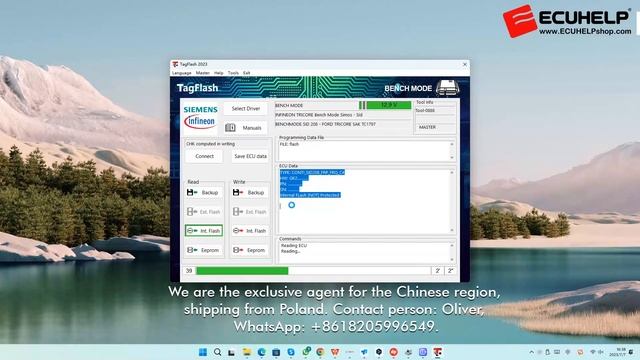Click the green reading progress bar

[x=242, y=271]
